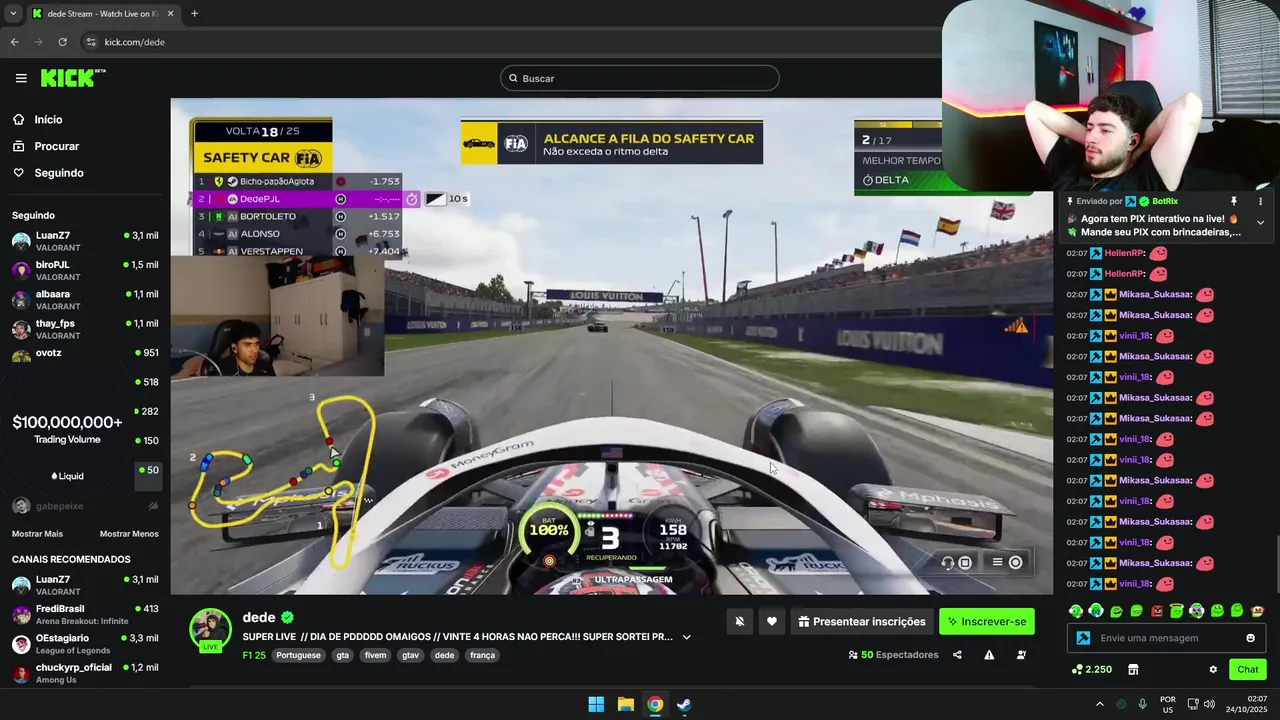Click the hammer moderator badge in the message box
1280x720 pixels.
click(x=1083, y=638)
